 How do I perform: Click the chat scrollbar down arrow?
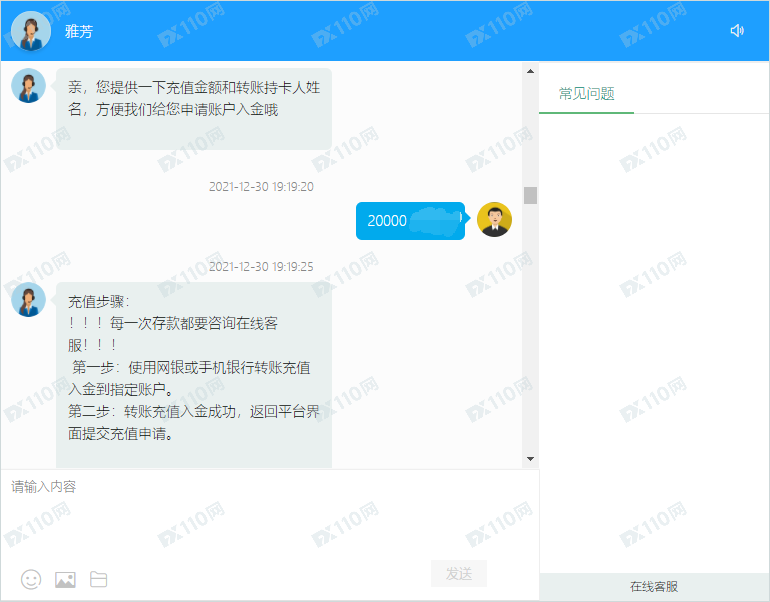[530, 458]
